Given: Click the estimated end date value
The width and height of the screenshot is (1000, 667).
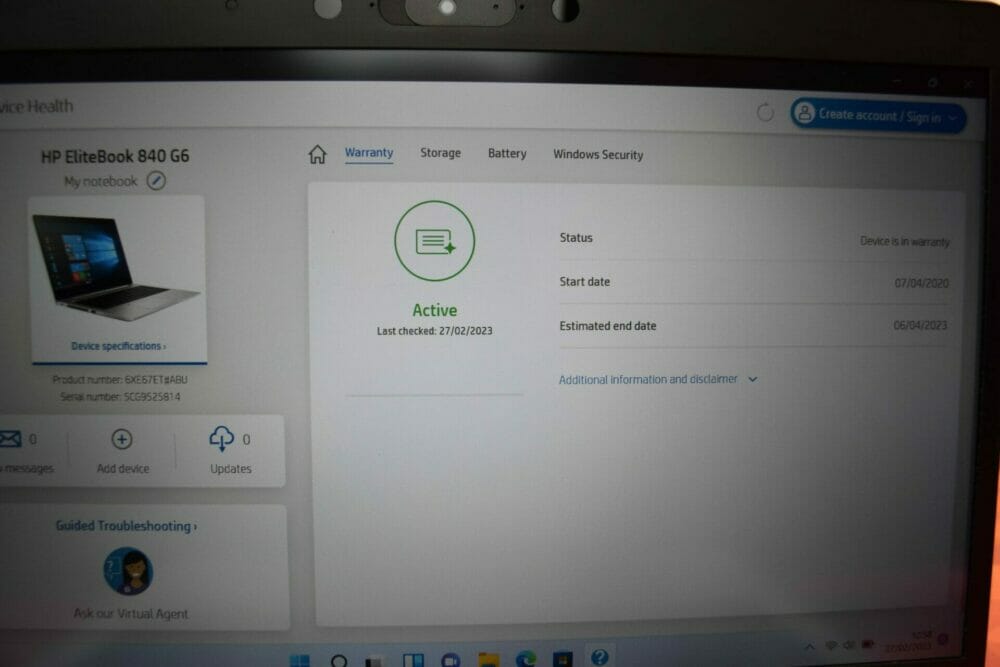Looking at the screenshot, I should (x=920, y=325).
